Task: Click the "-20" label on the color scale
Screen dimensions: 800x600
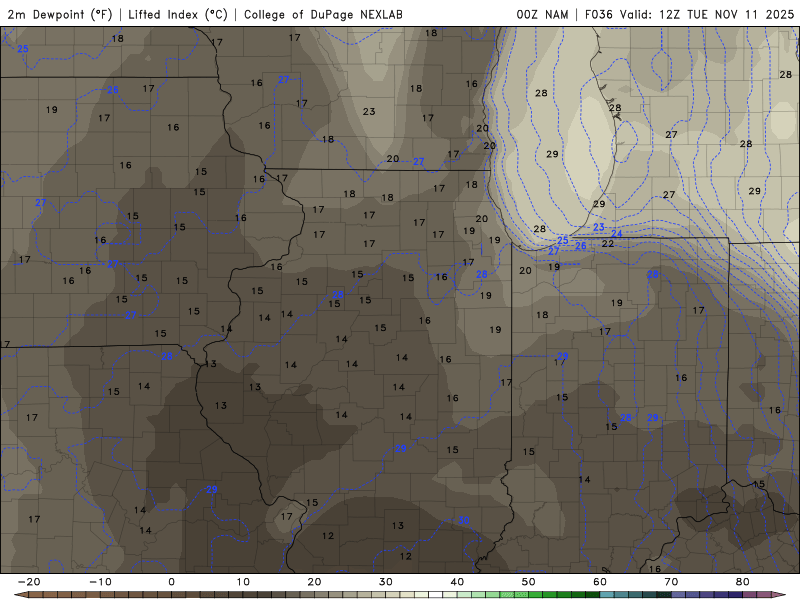Action: click(x=29, y=582)
